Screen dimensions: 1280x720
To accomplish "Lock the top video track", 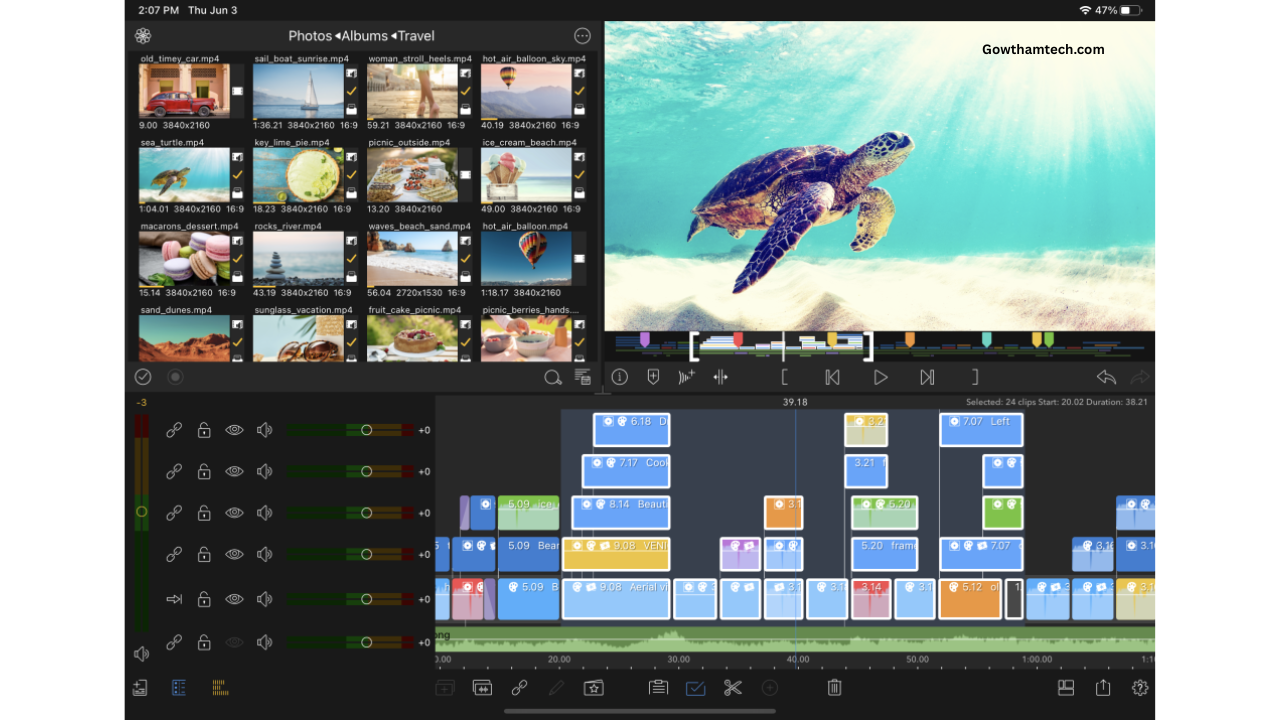I will (x=204, y=430).
